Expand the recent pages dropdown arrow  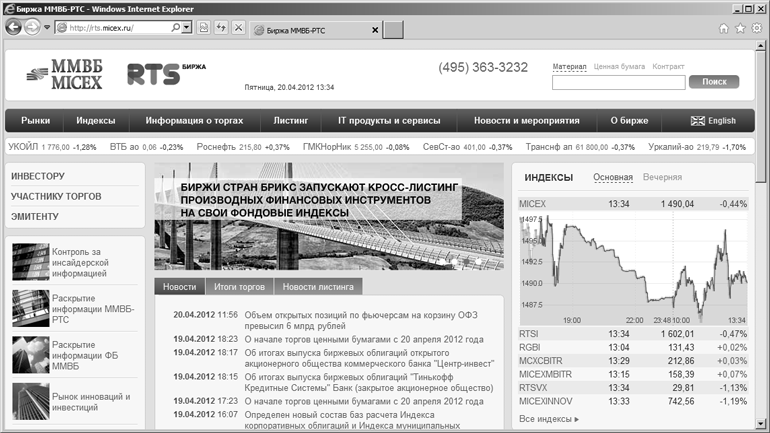[48, 28]
